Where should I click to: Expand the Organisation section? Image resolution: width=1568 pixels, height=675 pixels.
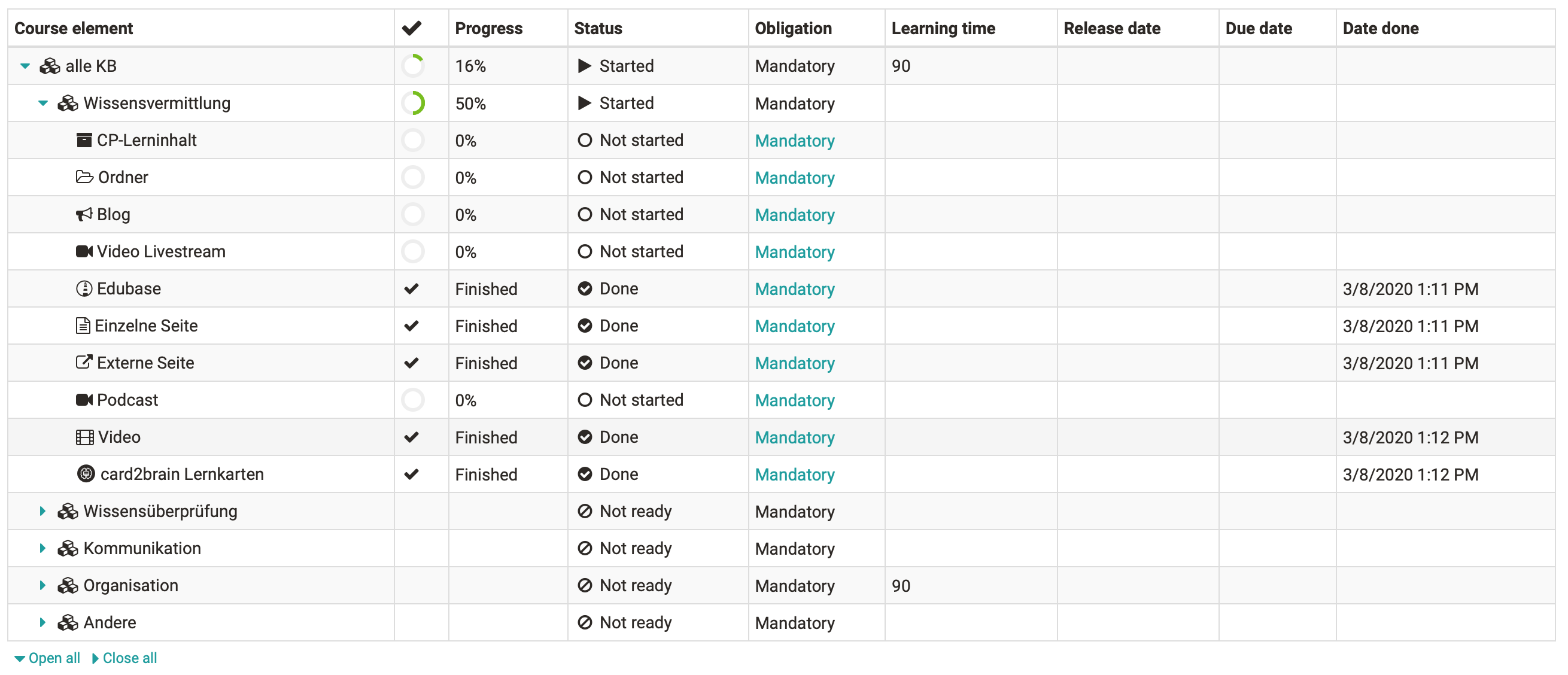[42, 585]
